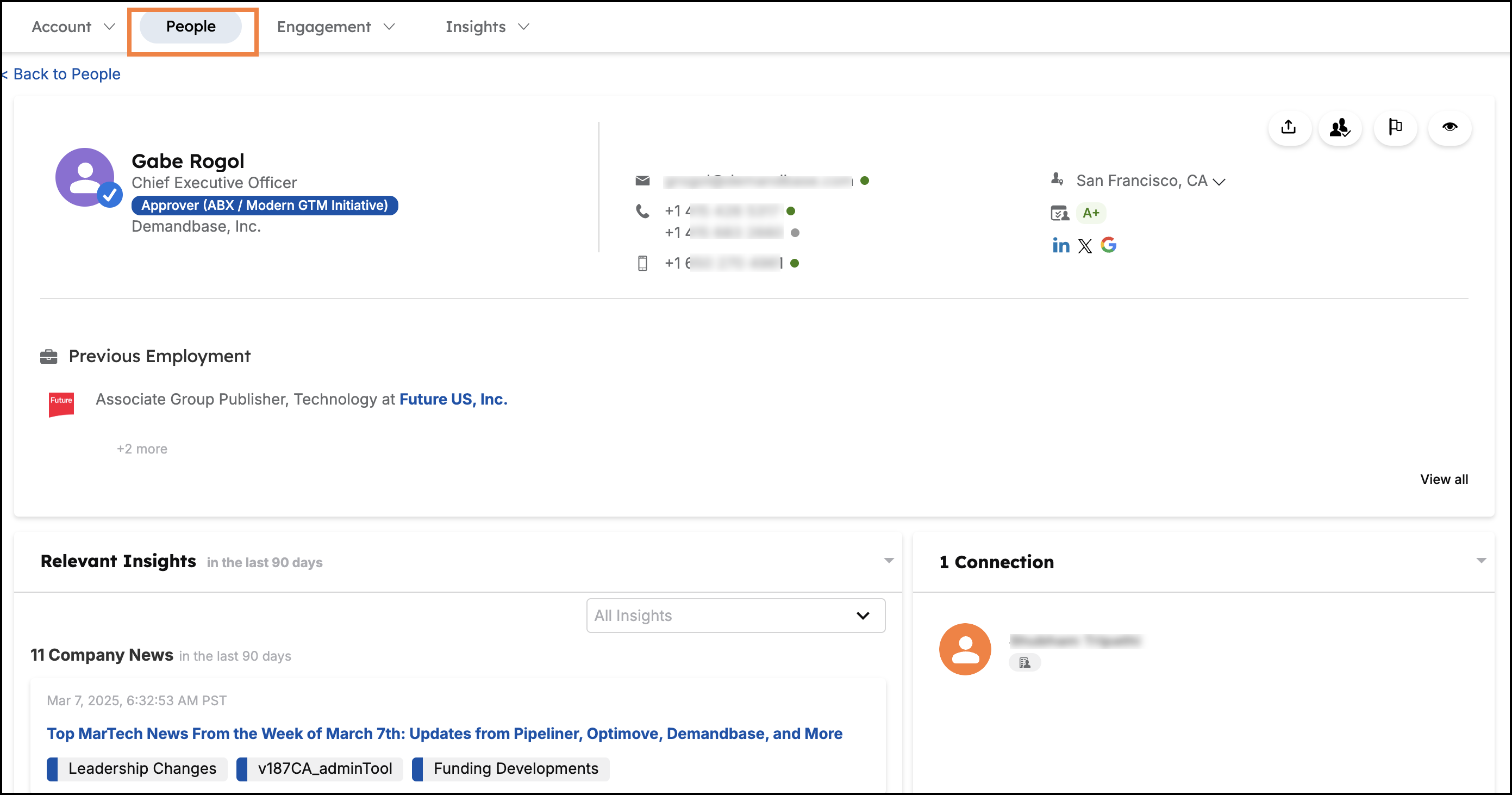
Task: Open the Top MarTech News article link
Action: click(445, 734)
